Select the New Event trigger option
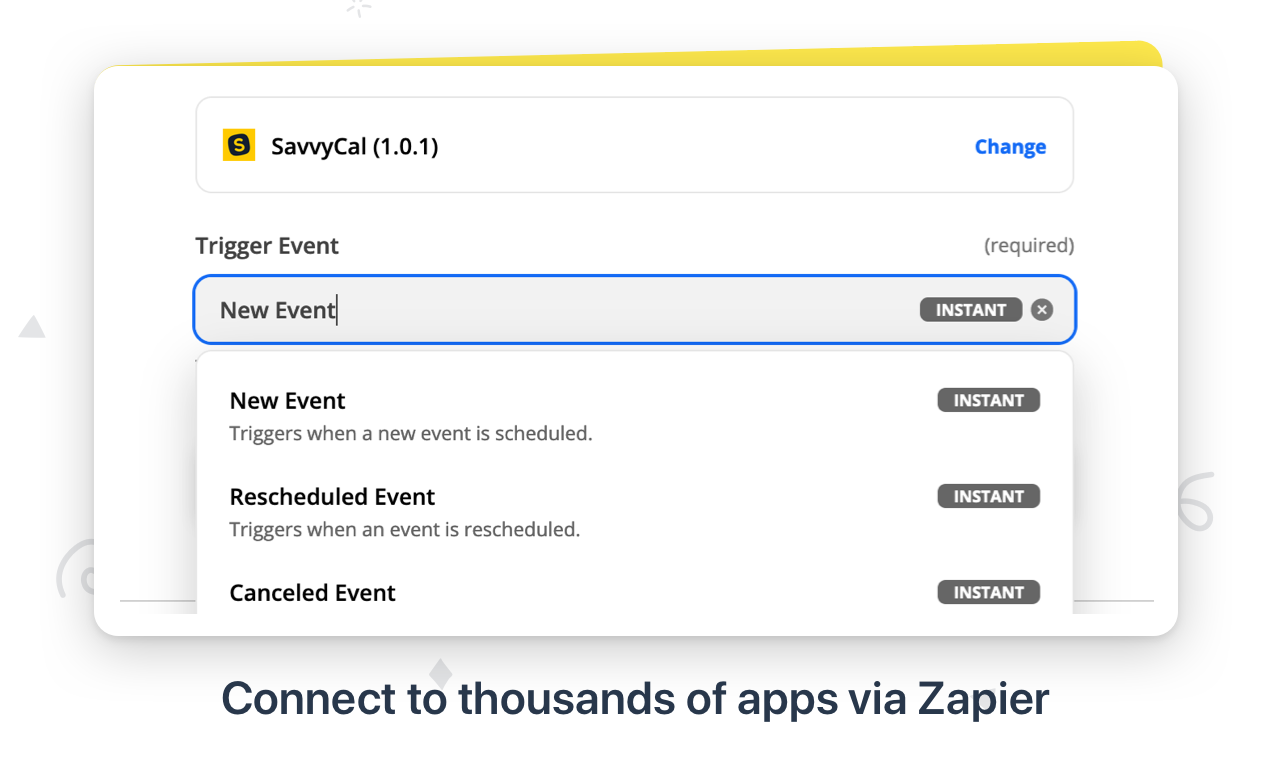The width and height of the screenshot is (1270, 760). coord(288,401)
